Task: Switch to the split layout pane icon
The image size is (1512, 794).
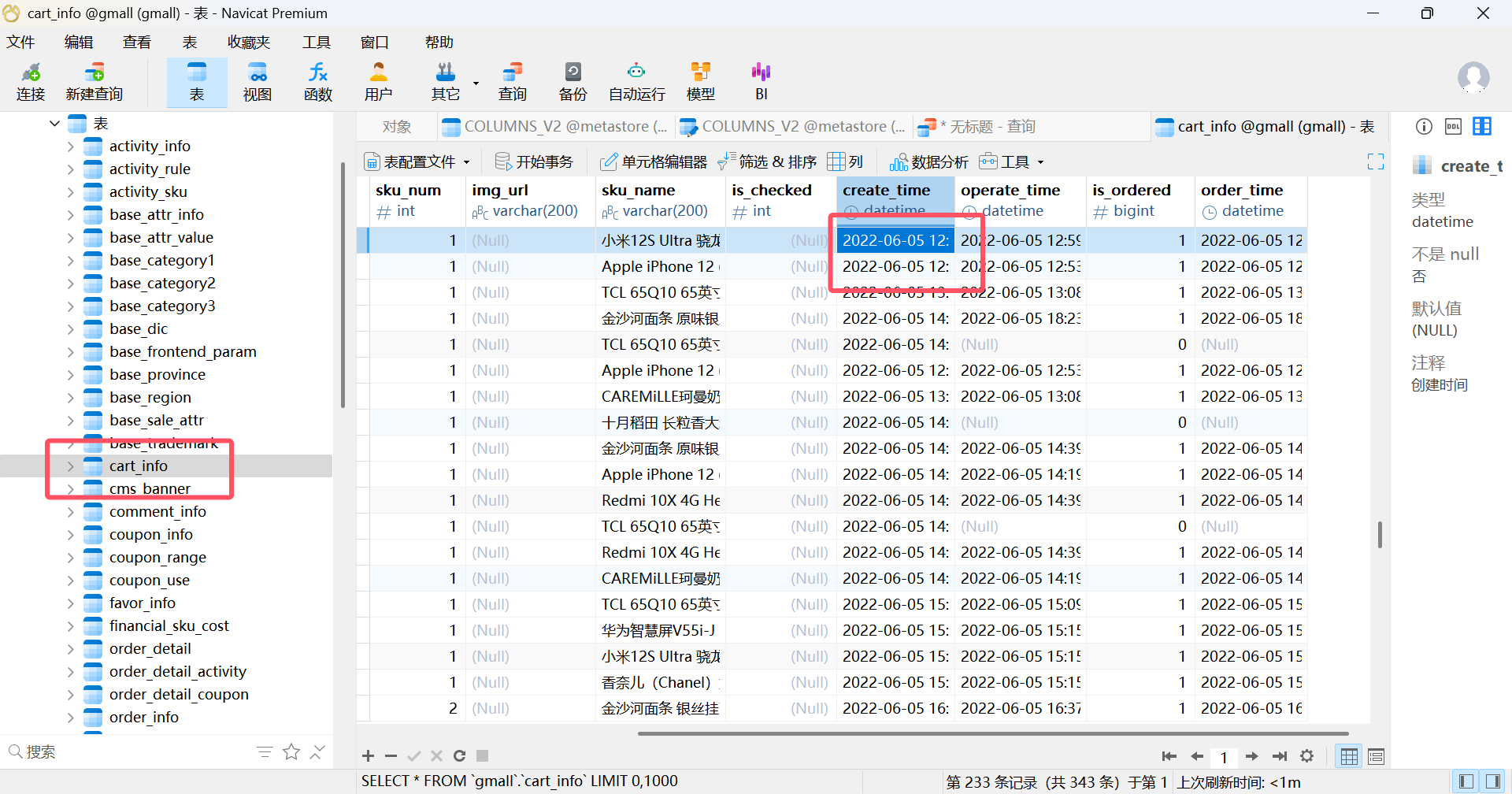Action: 1482,126
